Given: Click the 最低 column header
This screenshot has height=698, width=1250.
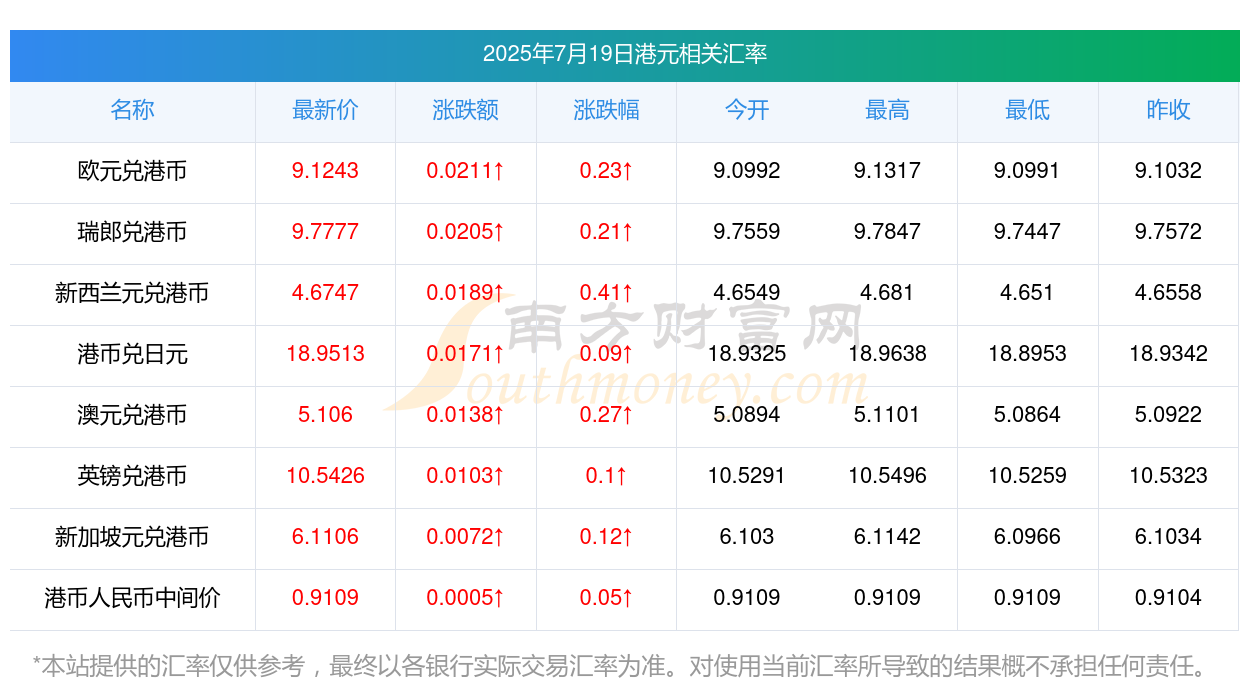Looking at the screenshot, I should 1028,110.
